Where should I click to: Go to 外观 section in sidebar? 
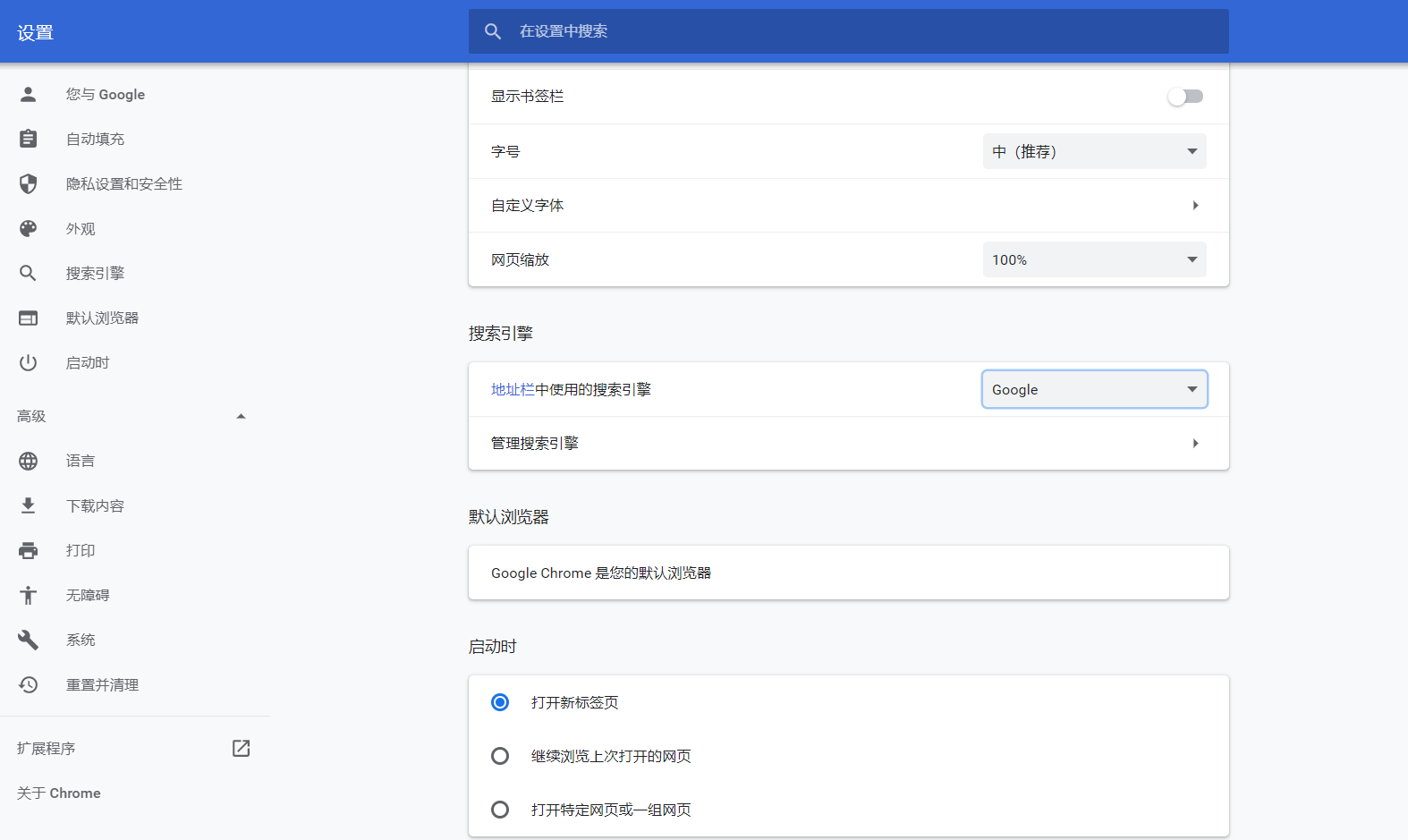pyautogui.click(x=81, y=229)
